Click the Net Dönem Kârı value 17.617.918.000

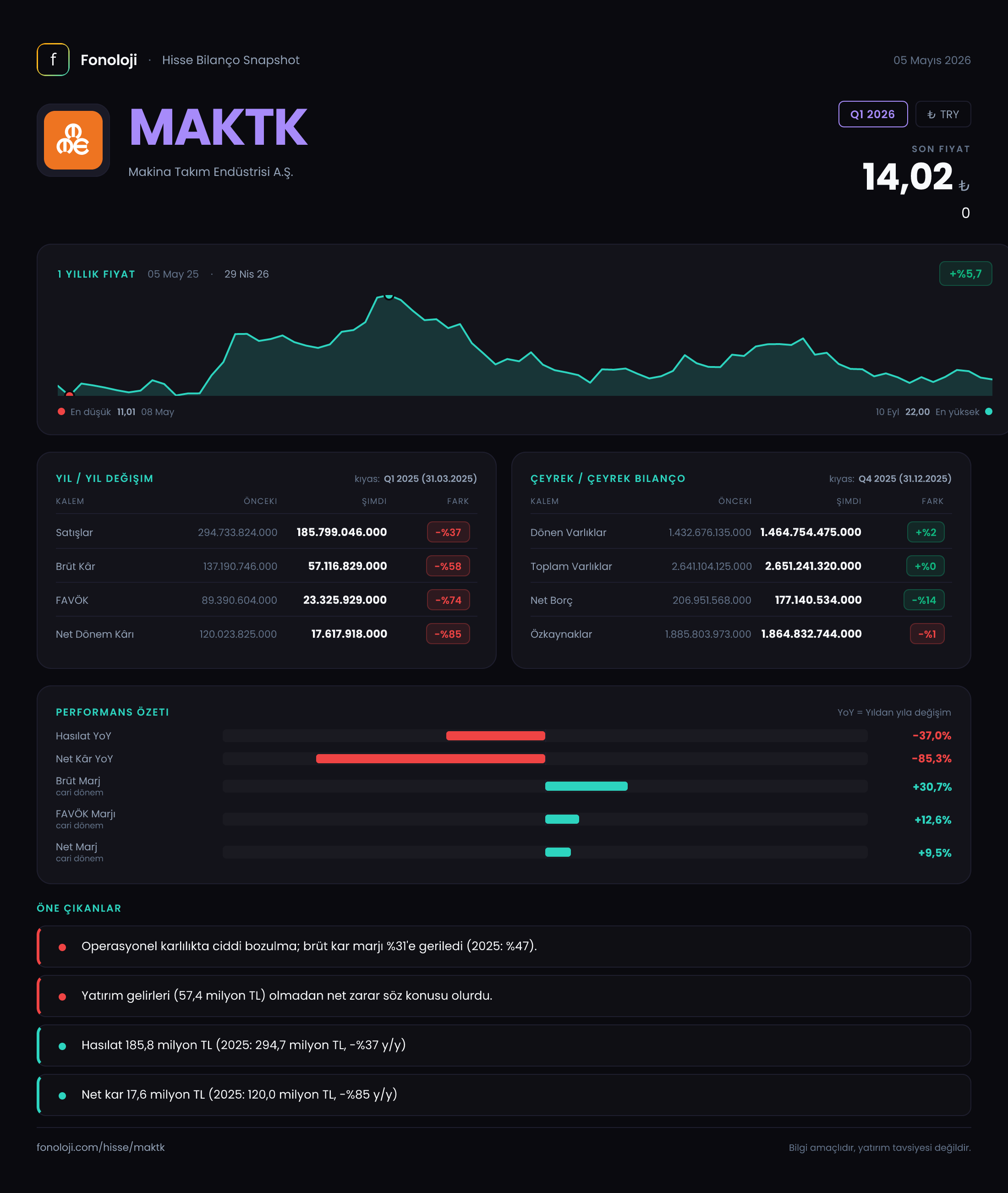pos(349,634)
